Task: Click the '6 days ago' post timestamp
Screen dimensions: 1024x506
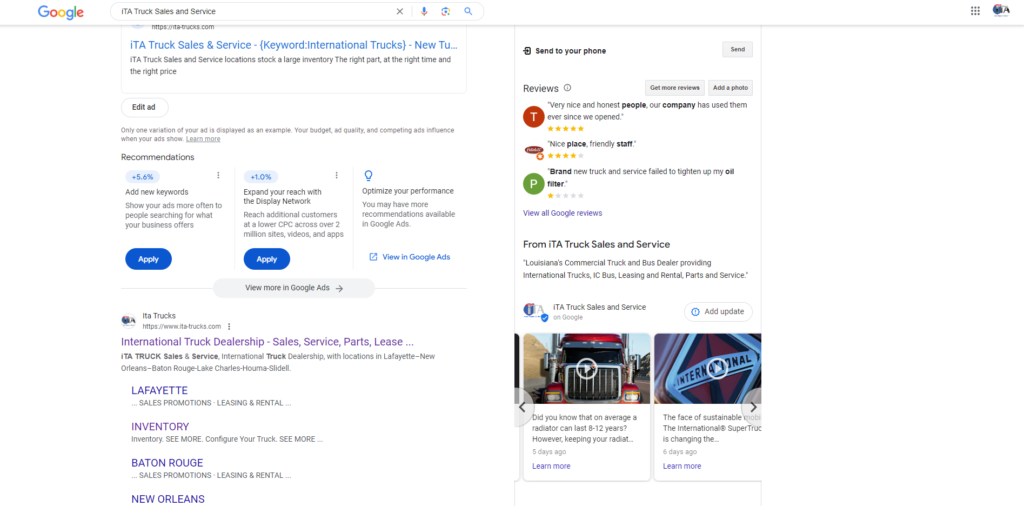Action: pos(680,452)
